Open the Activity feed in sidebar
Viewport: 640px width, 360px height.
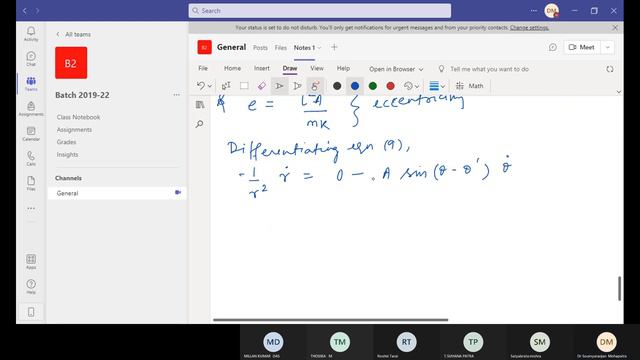[31, 34]
